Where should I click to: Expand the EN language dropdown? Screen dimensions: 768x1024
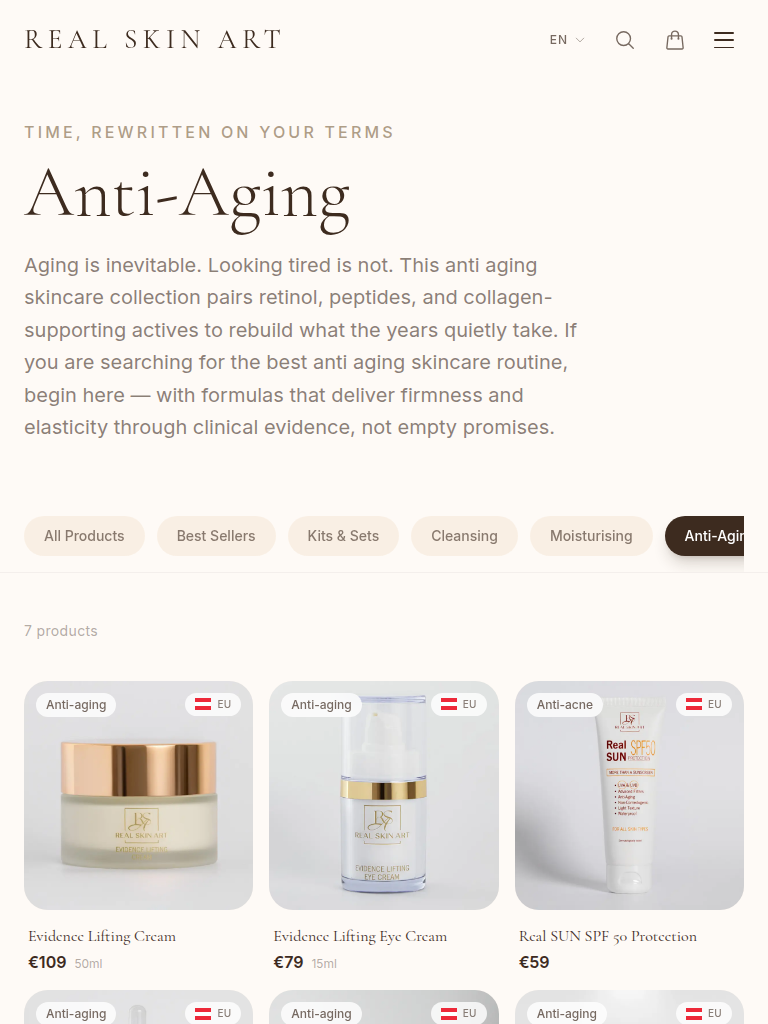click(567, 40)
